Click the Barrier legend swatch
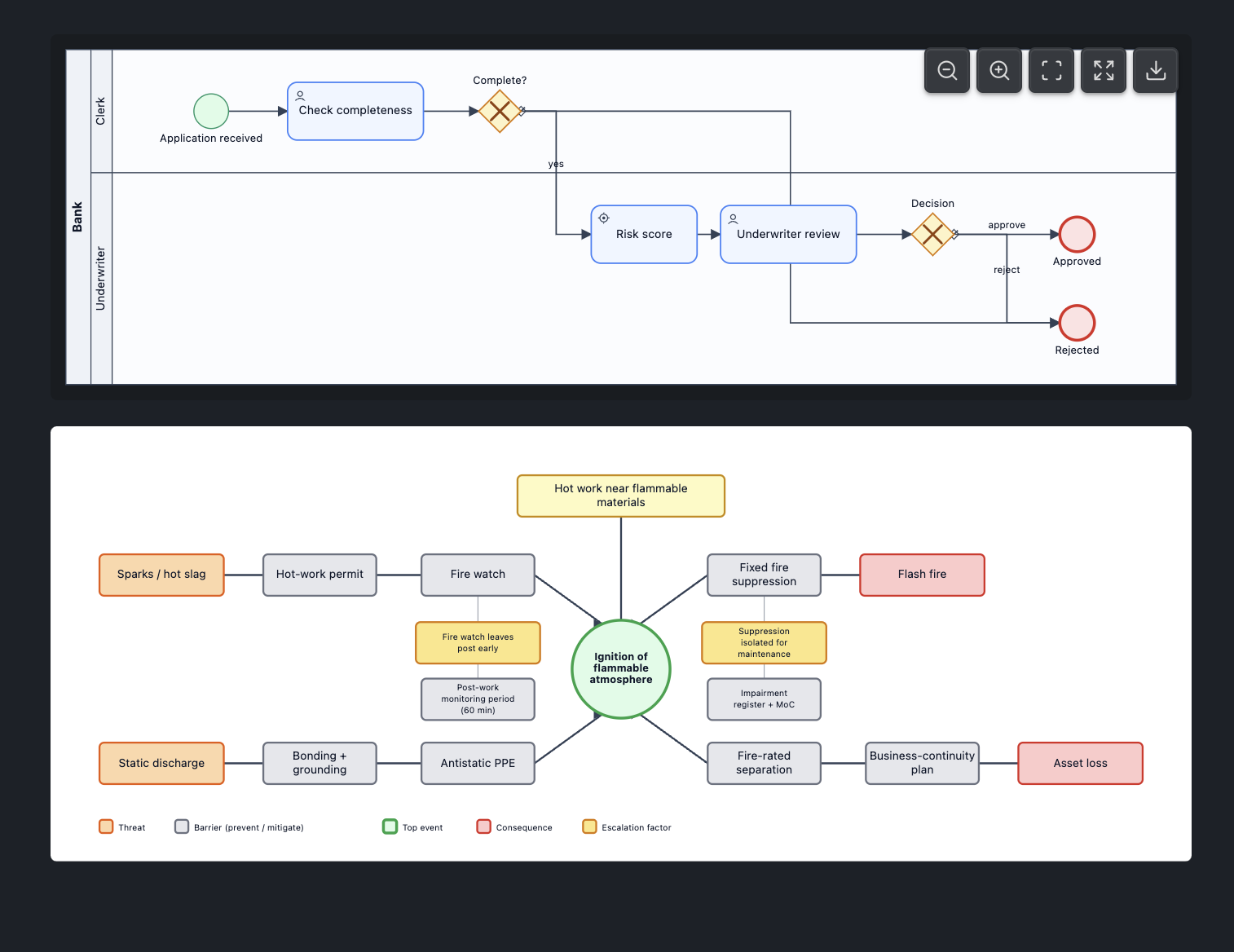This screenshot has width=1234, height=952. tap(182, 826)
